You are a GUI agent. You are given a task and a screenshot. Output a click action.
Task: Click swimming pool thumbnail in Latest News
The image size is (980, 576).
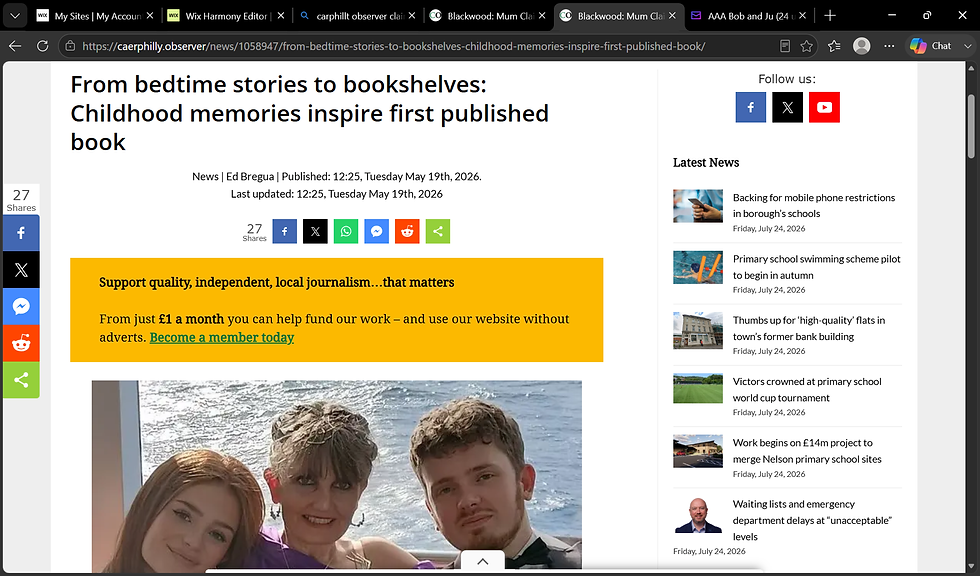click(698, 267)
